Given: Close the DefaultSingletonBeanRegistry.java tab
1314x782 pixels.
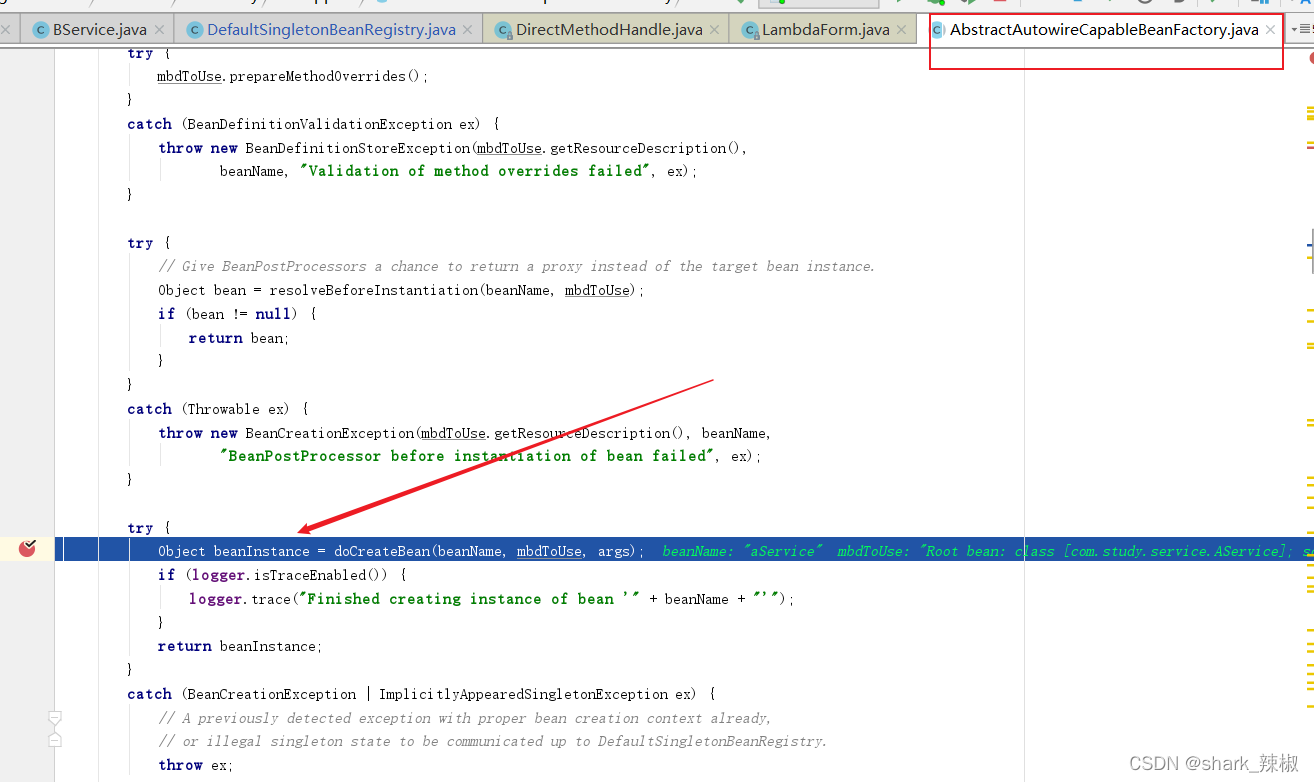Looking at the screenshot, I should pos(468,30).
